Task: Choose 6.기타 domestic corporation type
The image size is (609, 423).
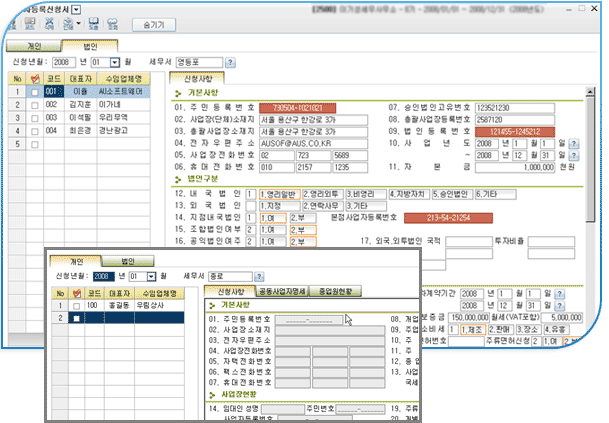Action: coord(496,194)
